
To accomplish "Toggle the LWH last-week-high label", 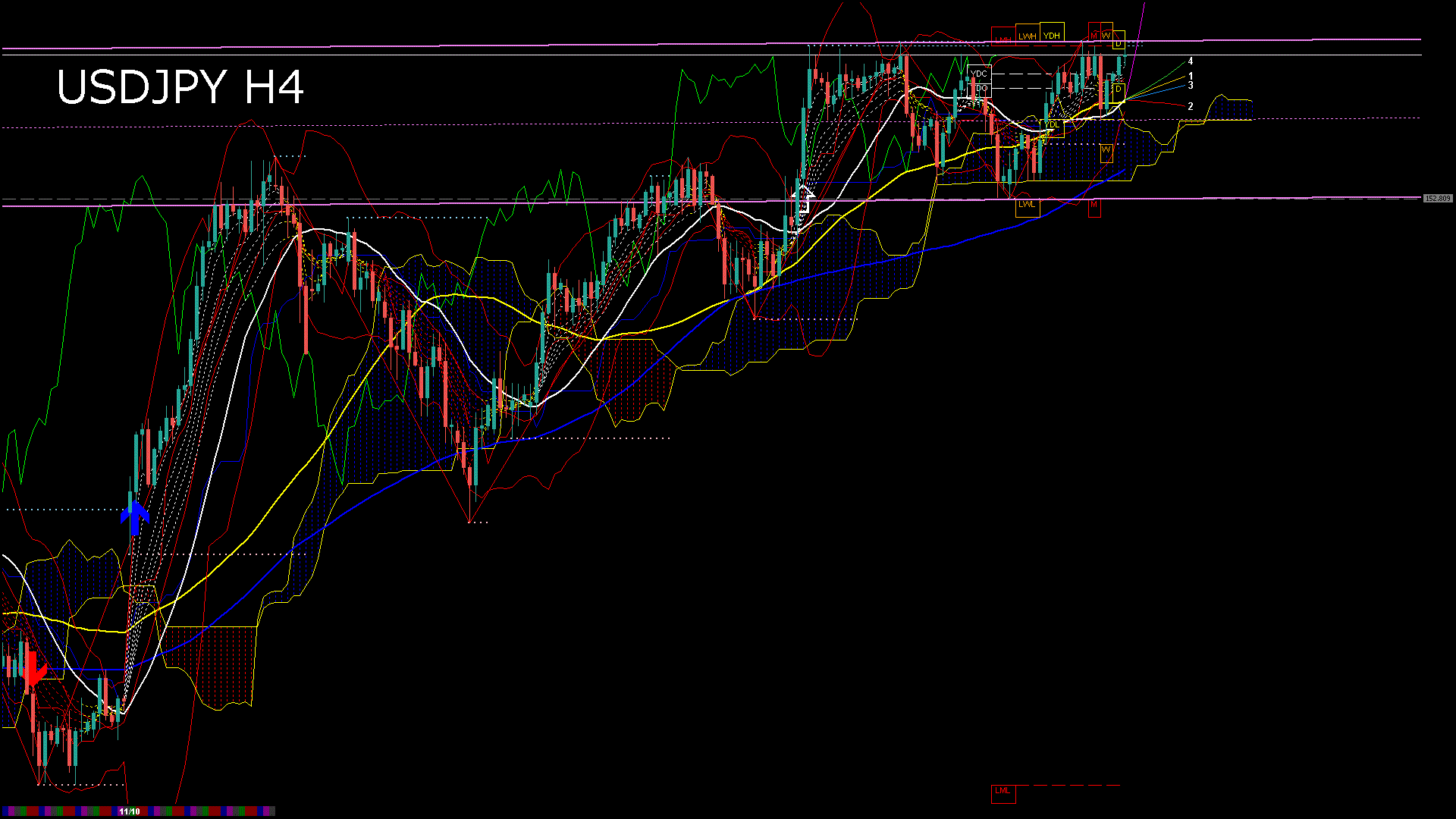I will point(1028,36).
